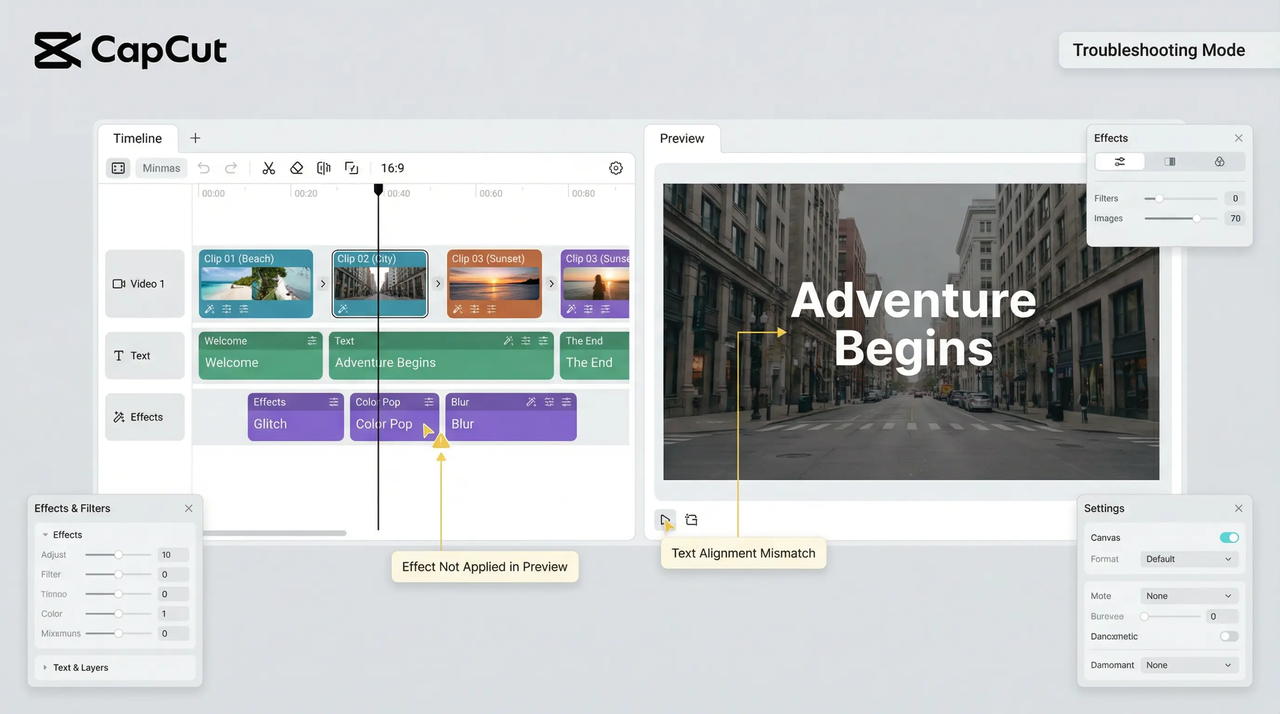Select the Video 1 track header
The image size is (1280, 714).
click(145, 283)
